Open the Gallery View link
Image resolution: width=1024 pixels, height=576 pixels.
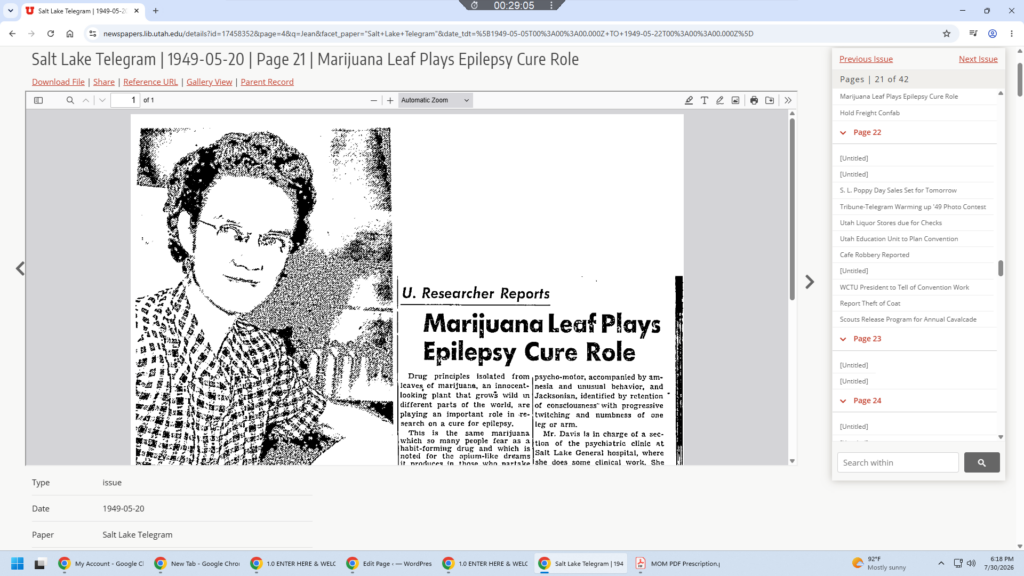pyautogui.click(x=209, y=82)
